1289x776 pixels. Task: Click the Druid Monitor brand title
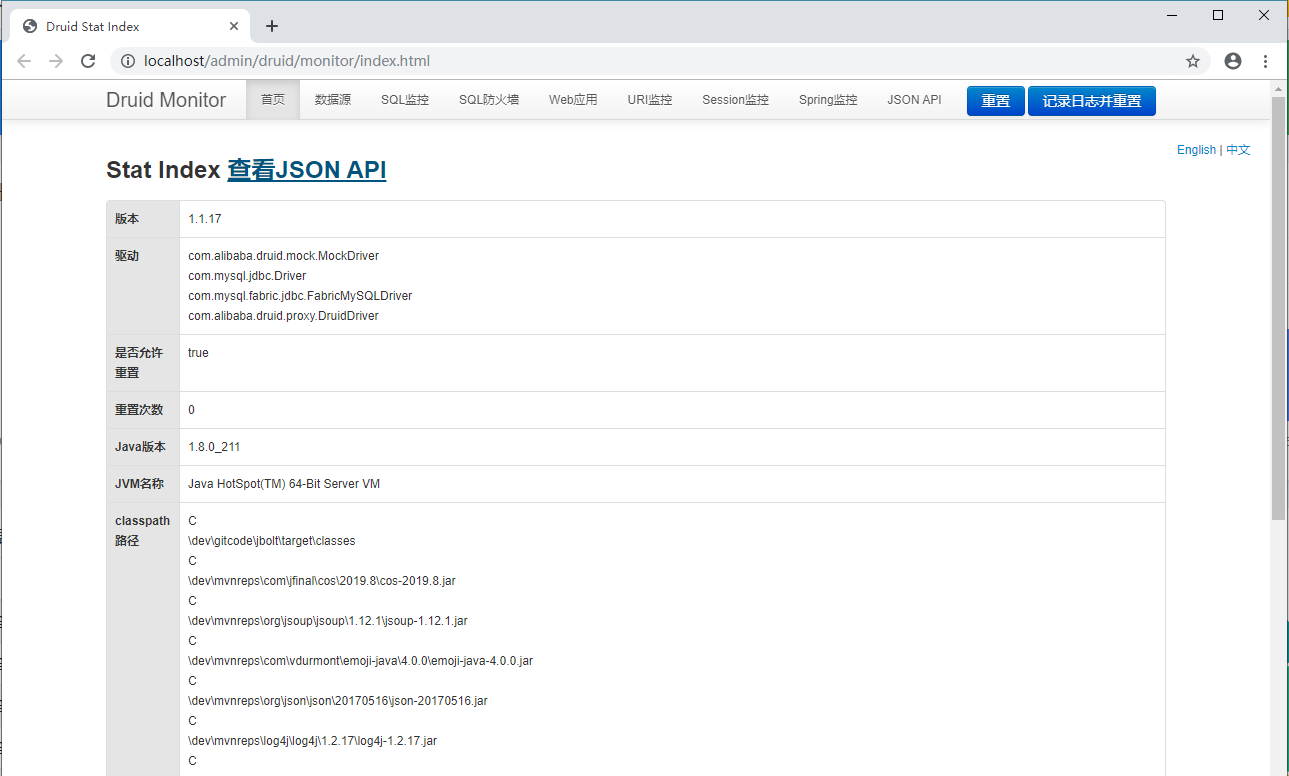click(x=166, y=100)
